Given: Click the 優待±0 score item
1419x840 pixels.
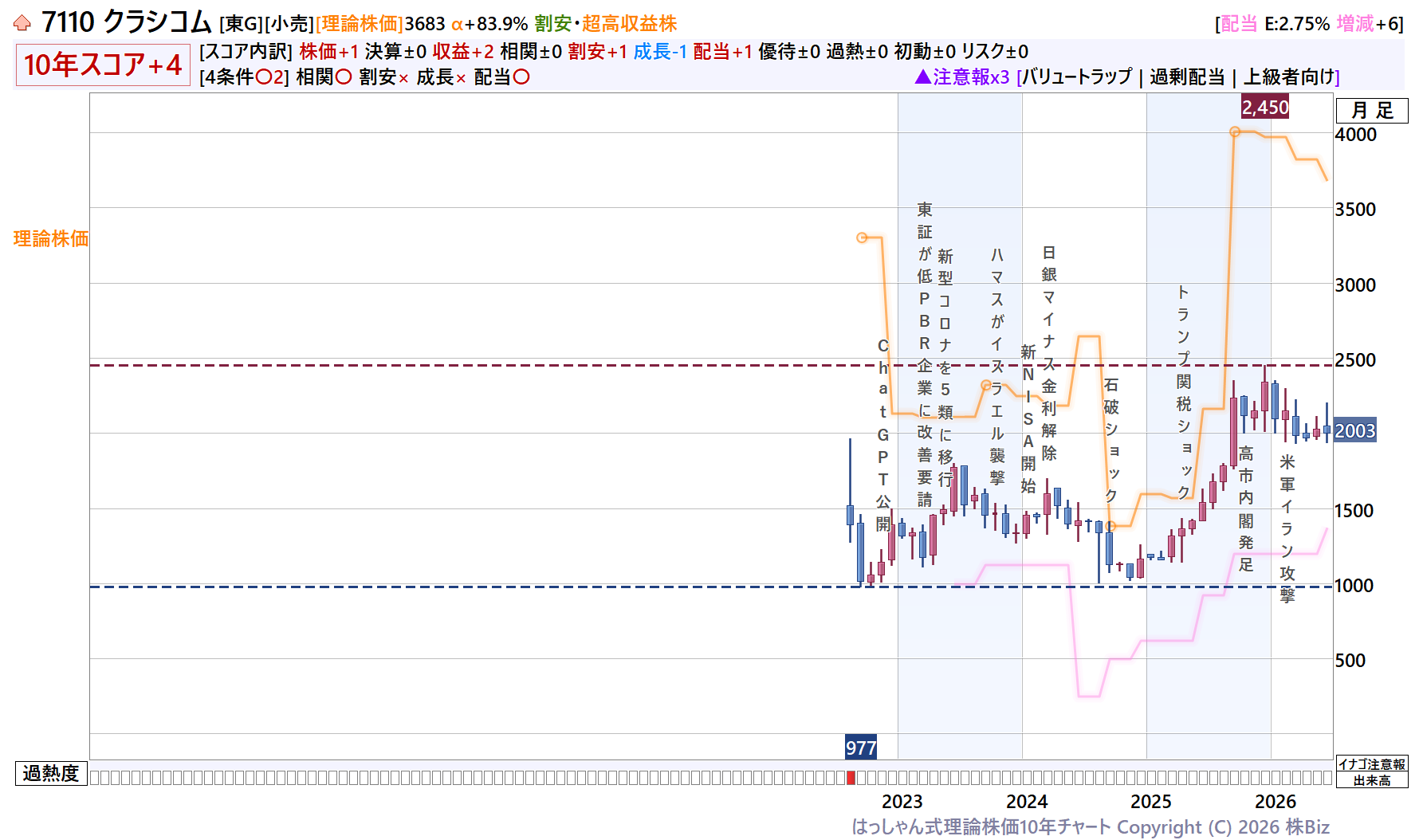Looking at the screenshot, I should click(789, 52).
